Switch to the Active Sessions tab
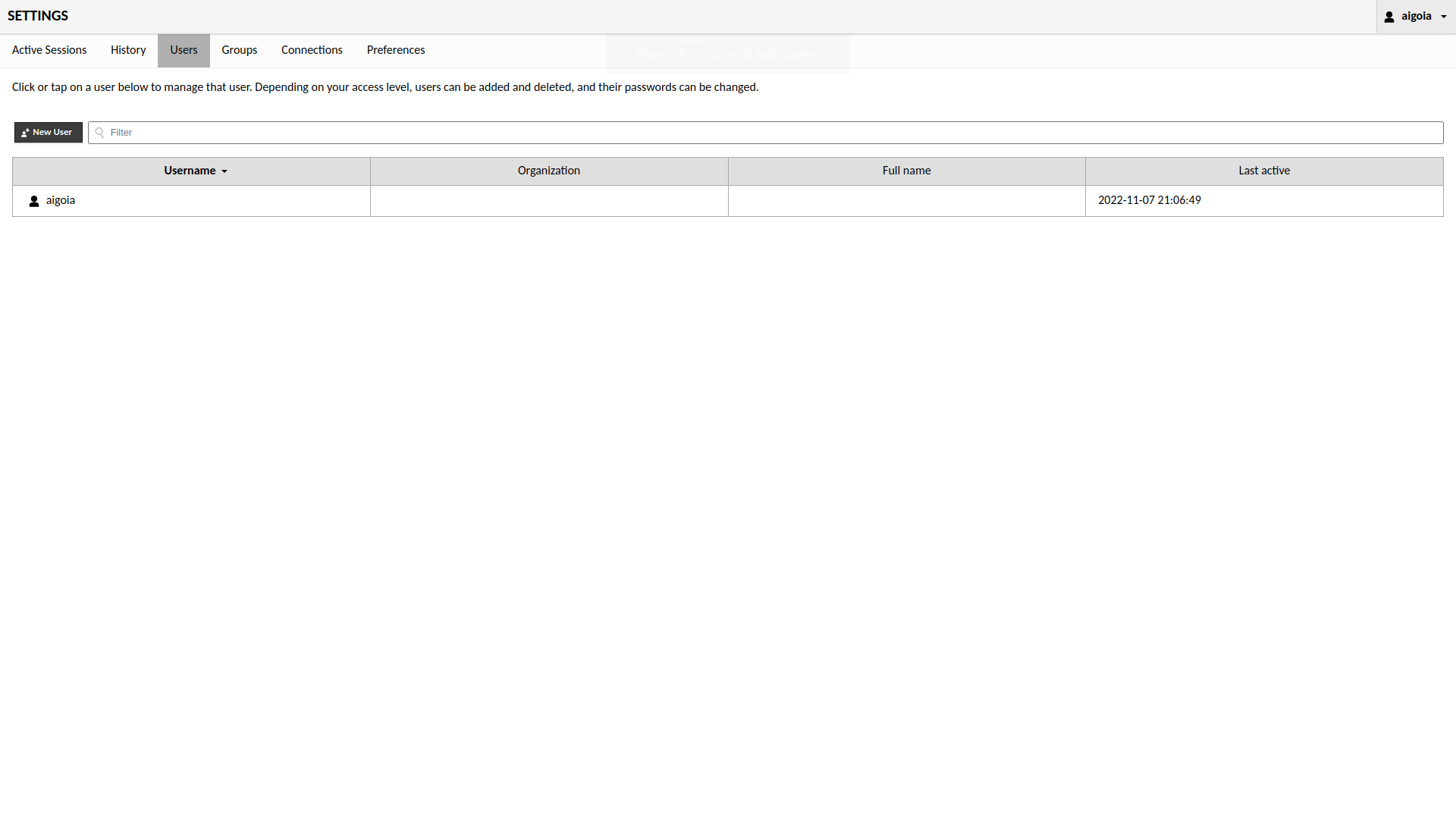Viewport: 1456px width, 819px height. coord(49,50)
